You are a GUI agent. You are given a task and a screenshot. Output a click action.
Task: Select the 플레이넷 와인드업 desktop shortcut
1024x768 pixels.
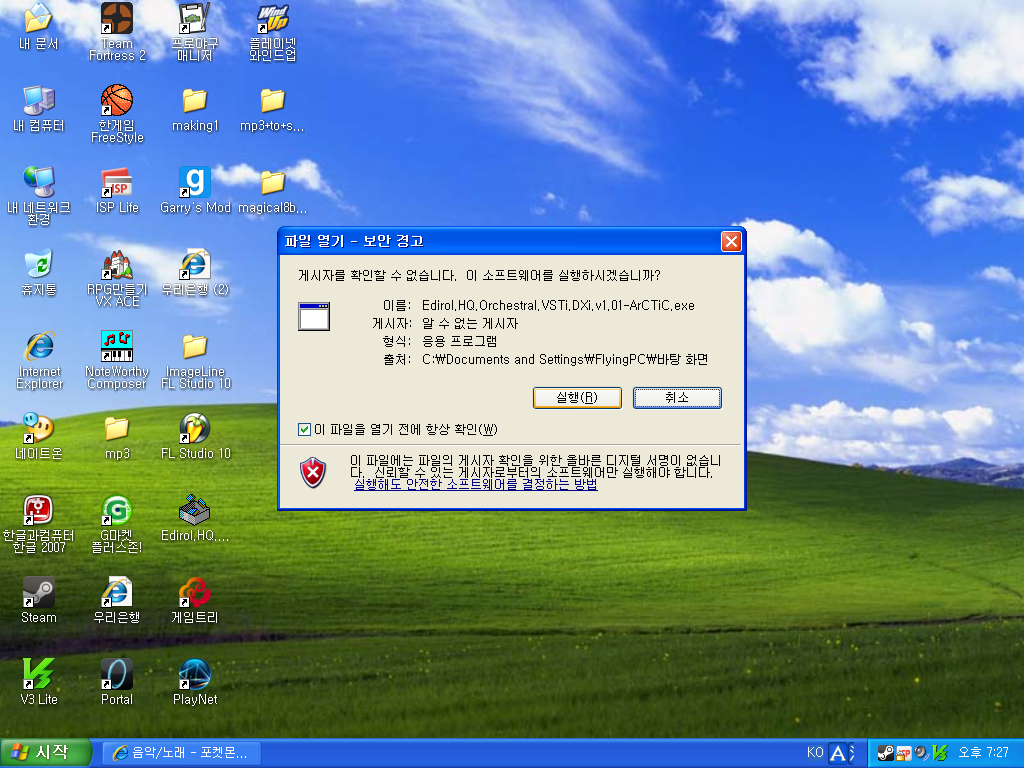(x=273, y=31)
